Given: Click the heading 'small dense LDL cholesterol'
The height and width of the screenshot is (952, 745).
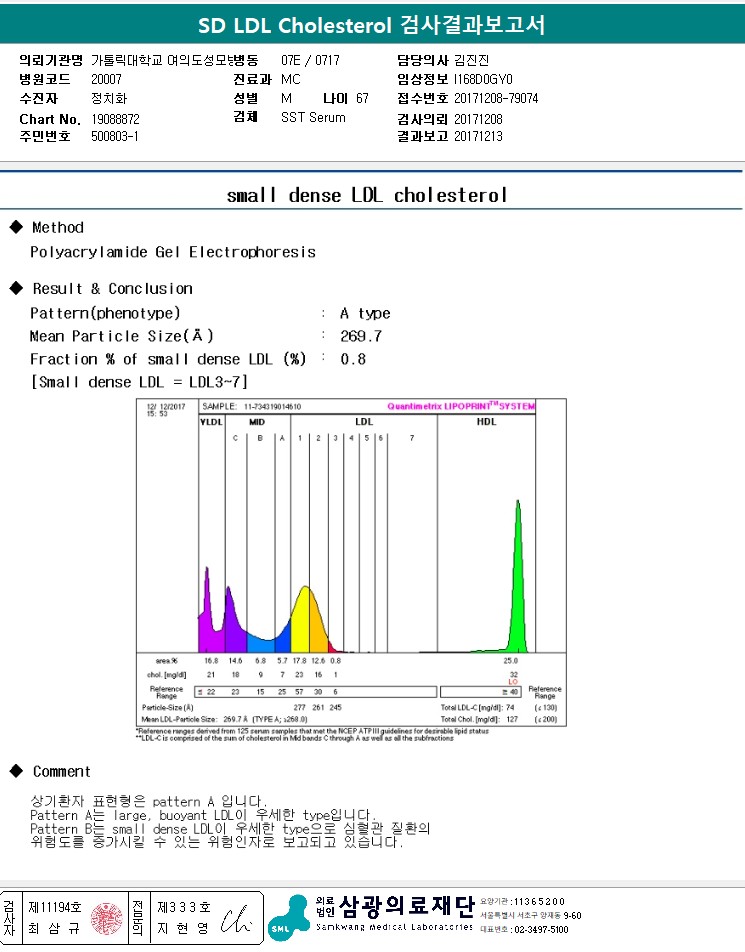Looking at the screenshot, I should 367,196.
